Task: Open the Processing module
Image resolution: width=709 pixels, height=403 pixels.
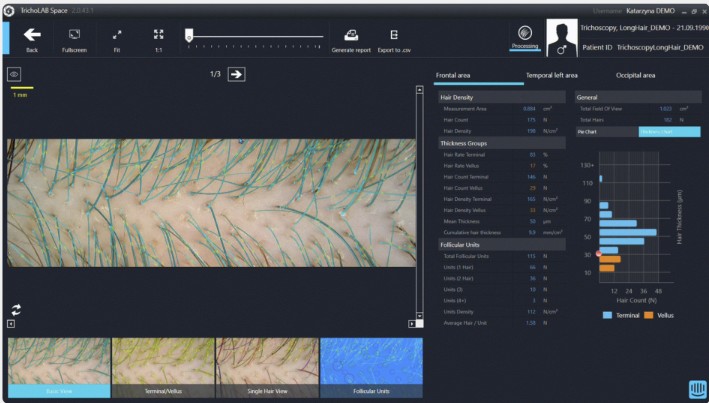Action: tap(524, 36)
